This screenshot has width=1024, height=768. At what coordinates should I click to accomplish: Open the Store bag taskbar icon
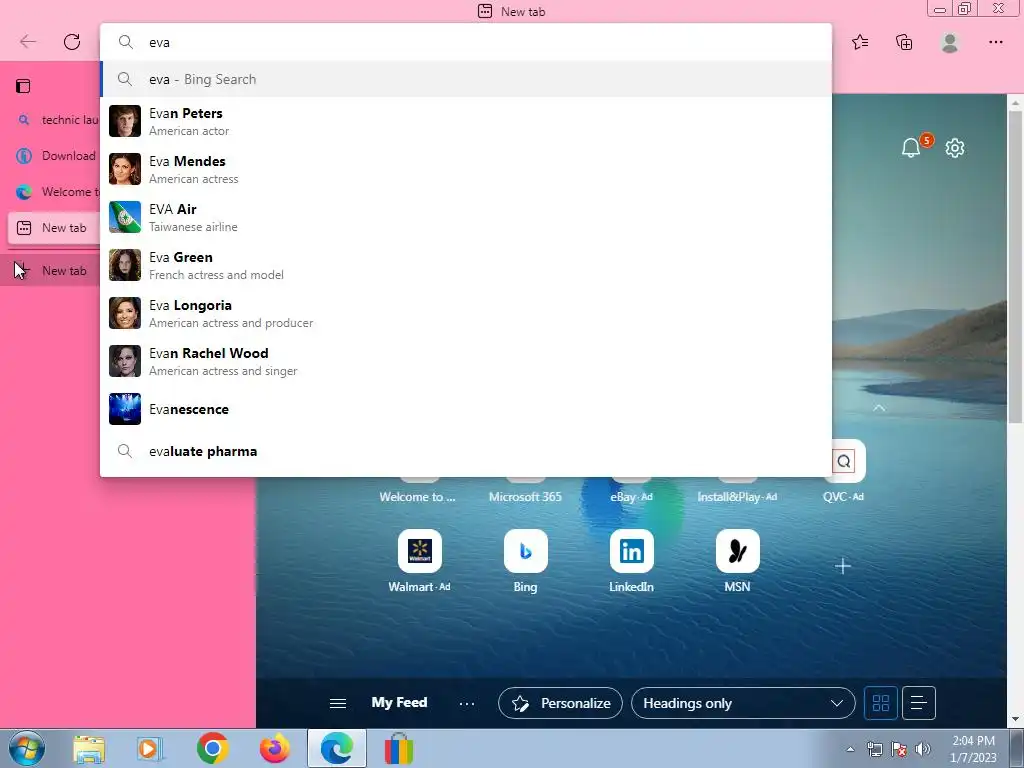coord(398,748)
